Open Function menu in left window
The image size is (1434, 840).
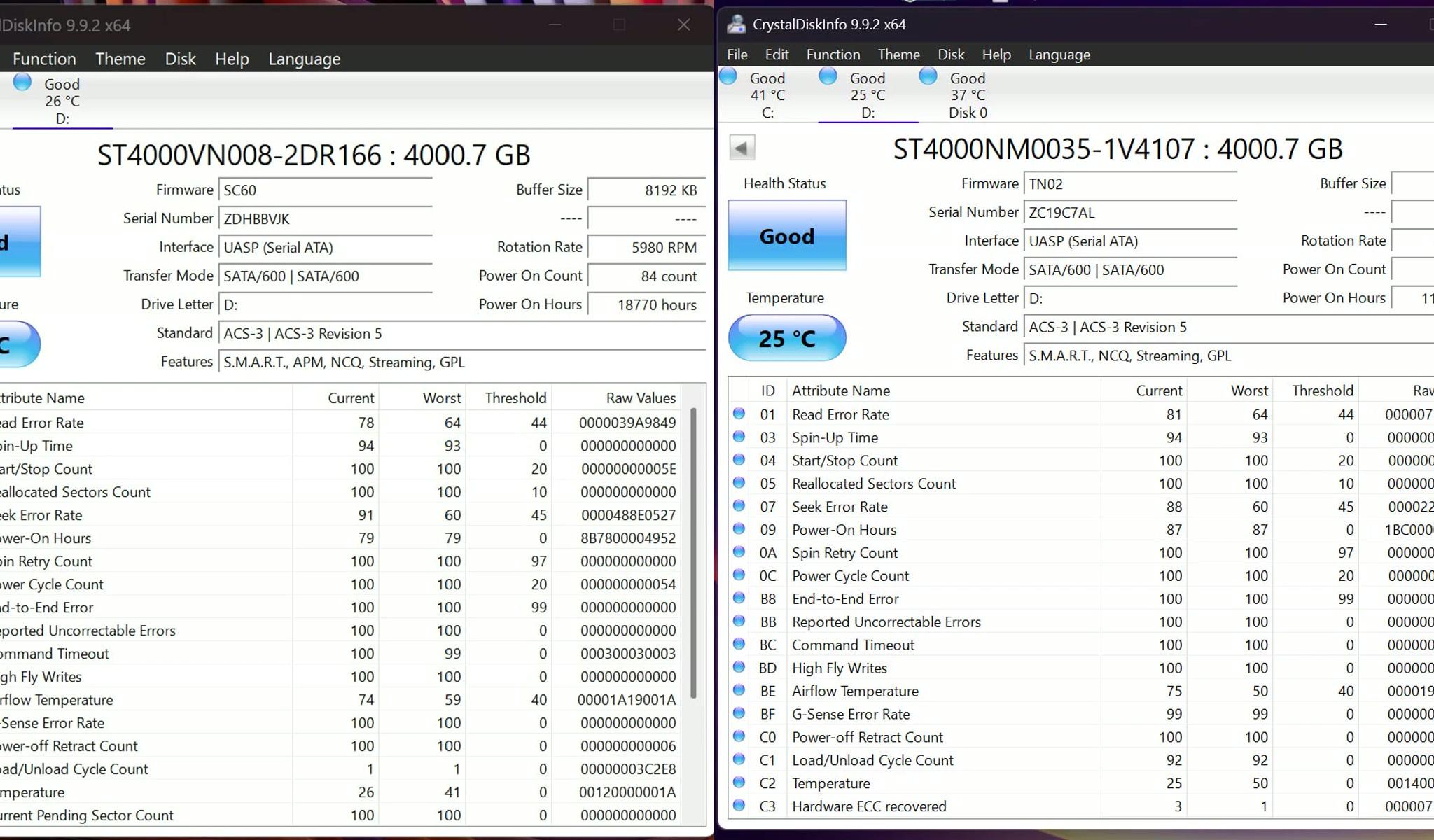pos(44,59)
